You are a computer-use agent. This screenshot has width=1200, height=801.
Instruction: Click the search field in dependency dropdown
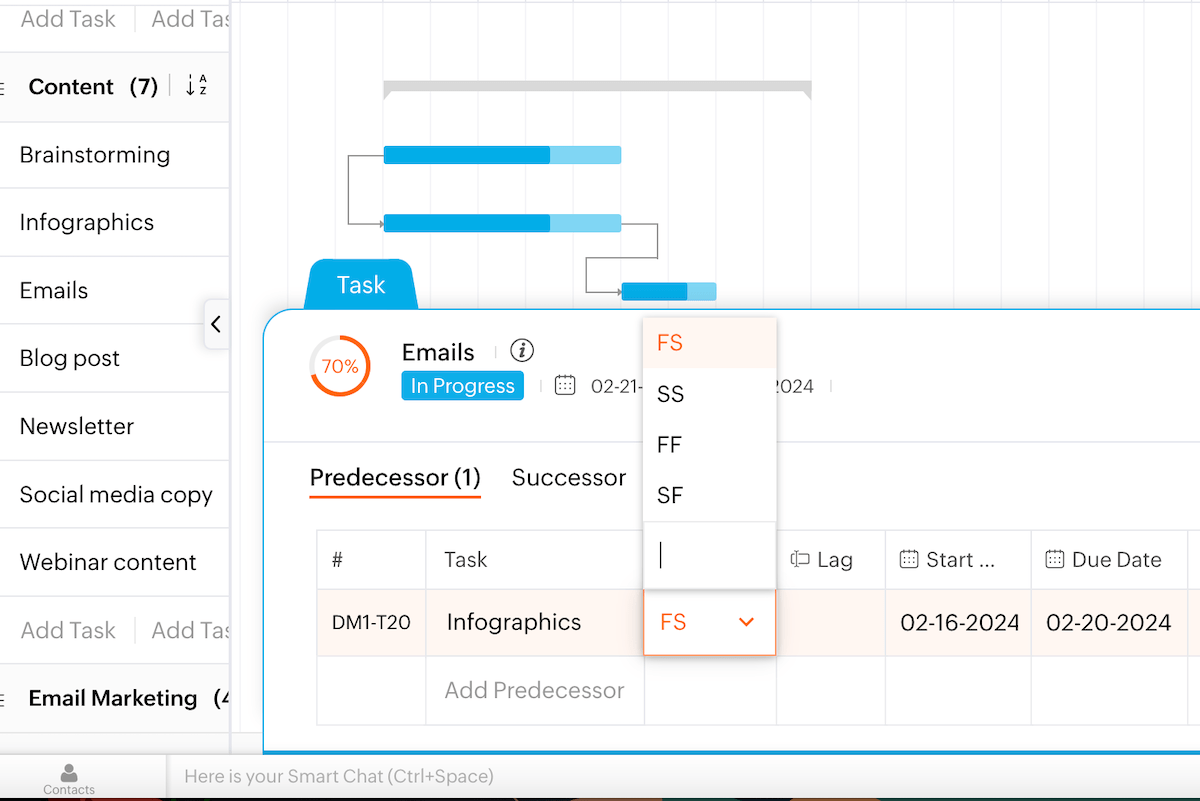[x=709, y=556]
